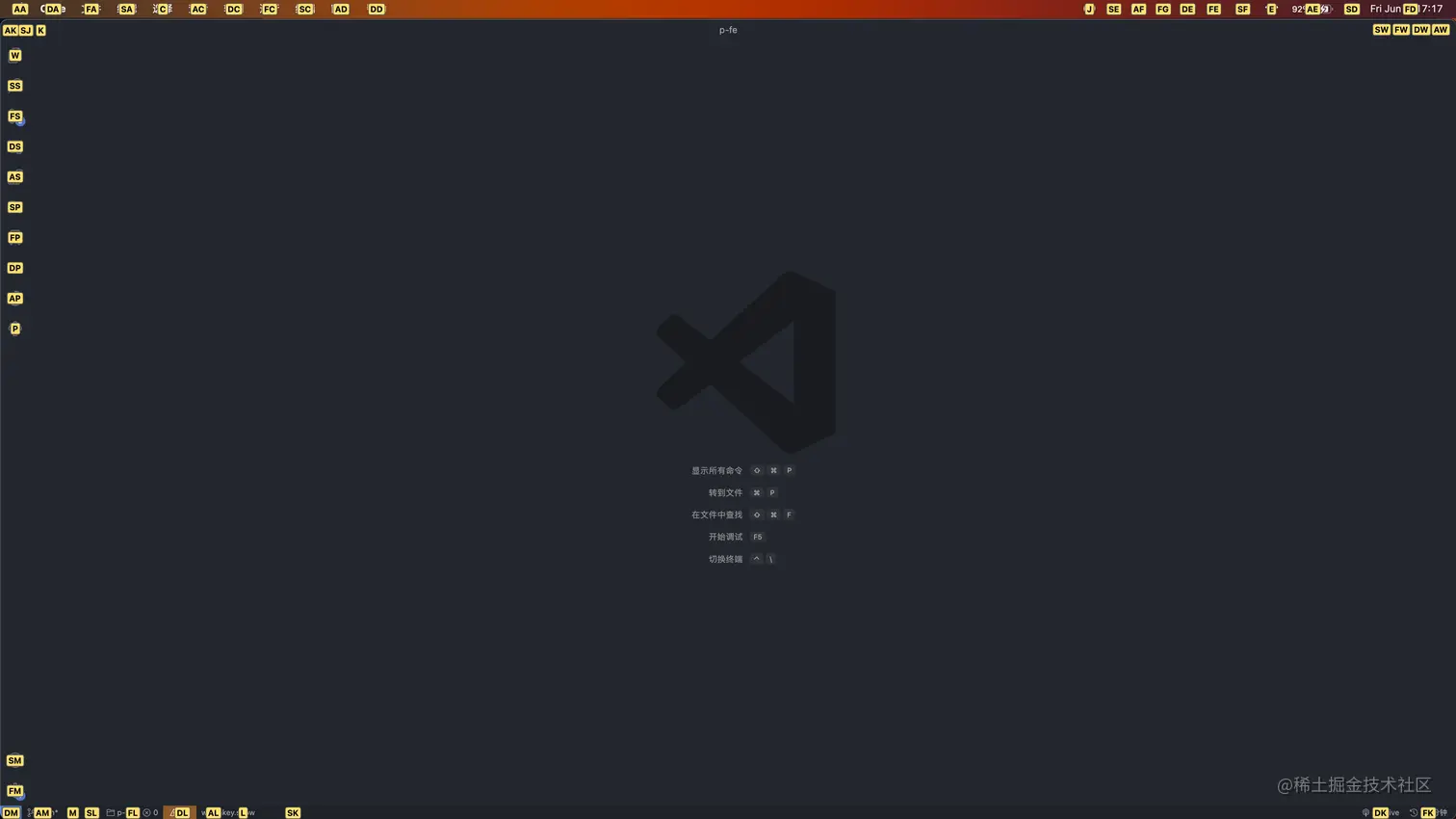Open the Manage gear icon
The image size is (1456, 819).
coord(14,791)
